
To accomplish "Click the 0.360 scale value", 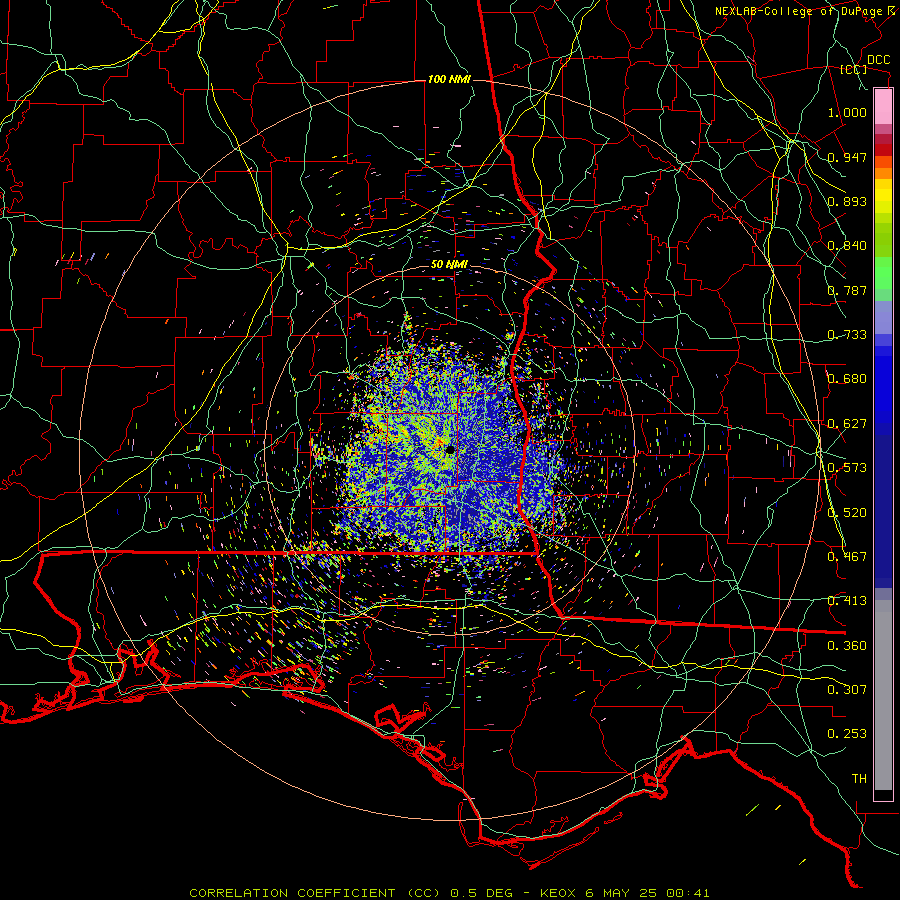I will (847, 646).
